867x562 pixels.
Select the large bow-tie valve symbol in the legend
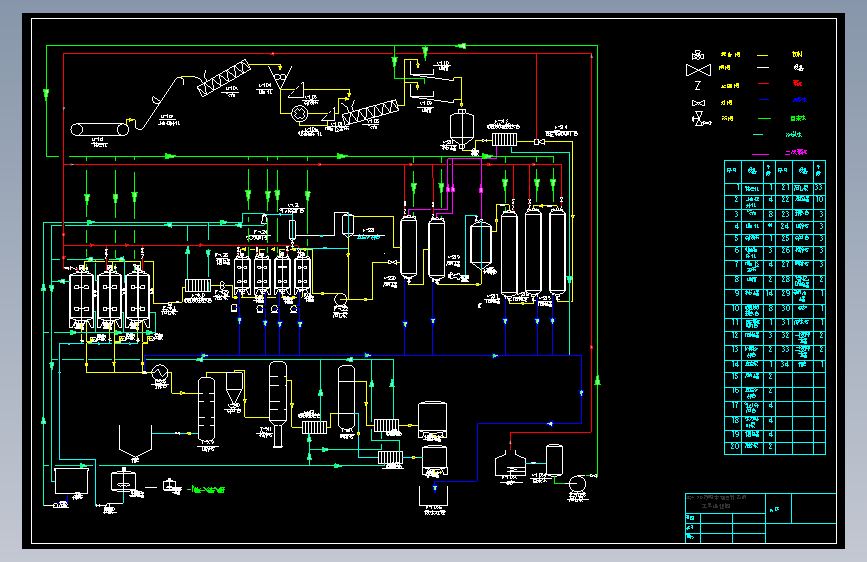click(698, 70)
